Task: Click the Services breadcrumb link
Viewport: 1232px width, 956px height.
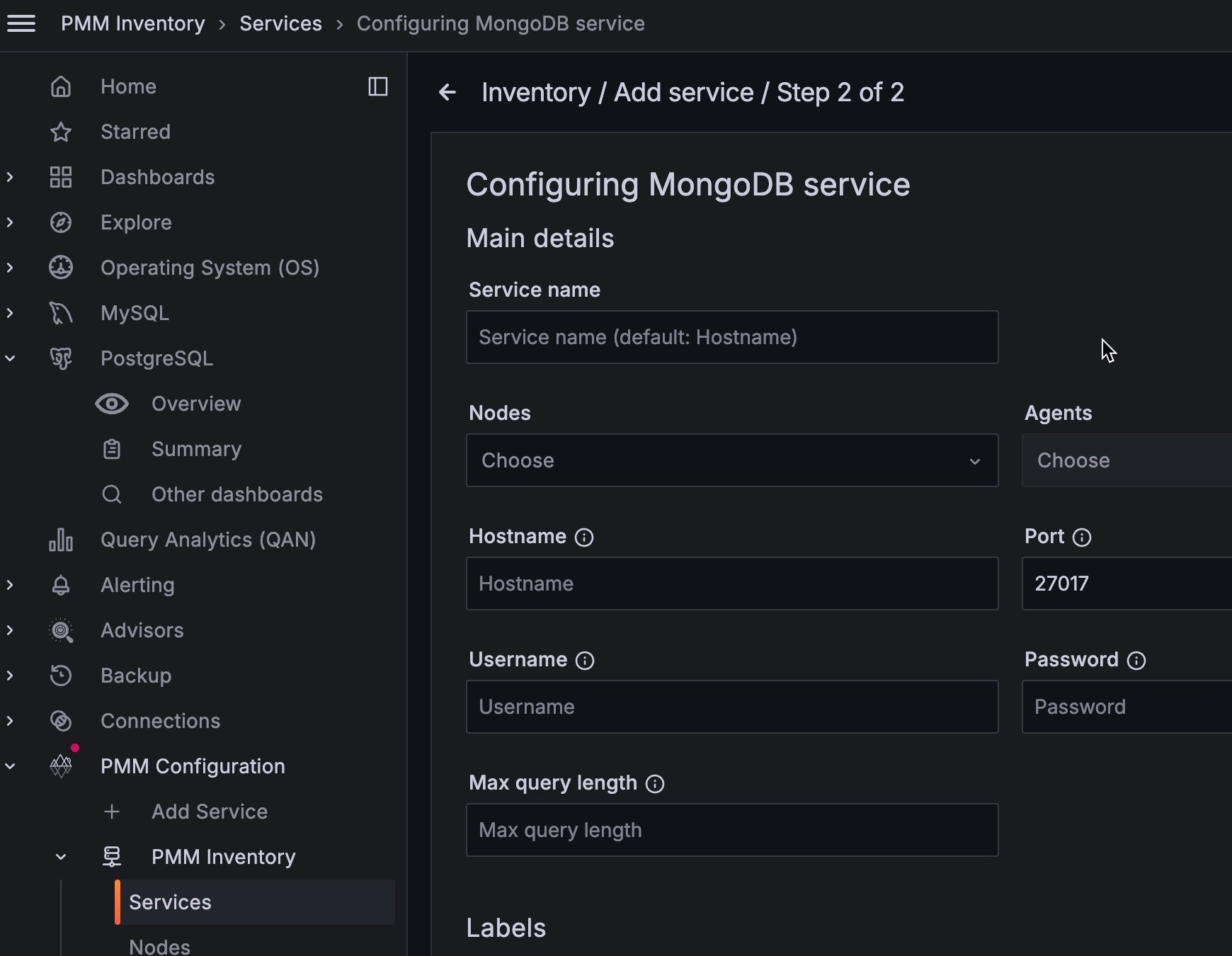Action: (x=280, y=23)
